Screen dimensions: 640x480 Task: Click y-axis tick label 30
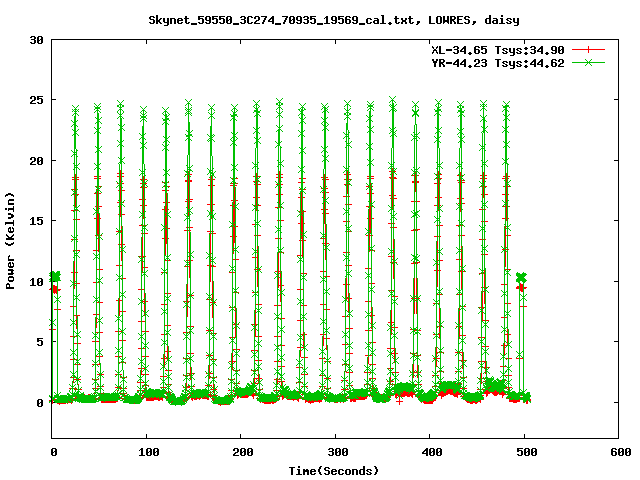point(36,40)
